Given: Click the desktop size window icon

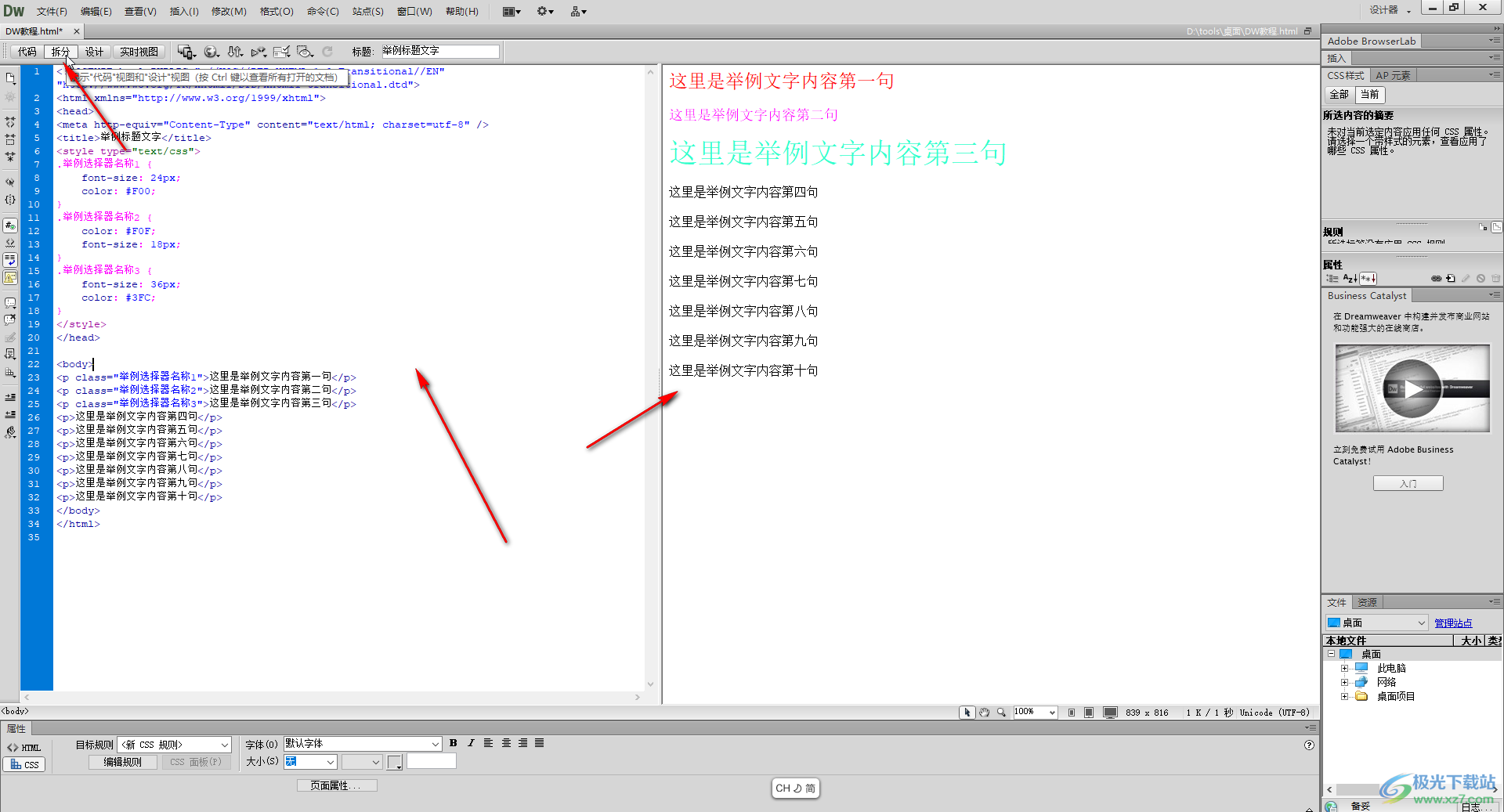Looking at the screenshot, I should tap(1110, 713).
